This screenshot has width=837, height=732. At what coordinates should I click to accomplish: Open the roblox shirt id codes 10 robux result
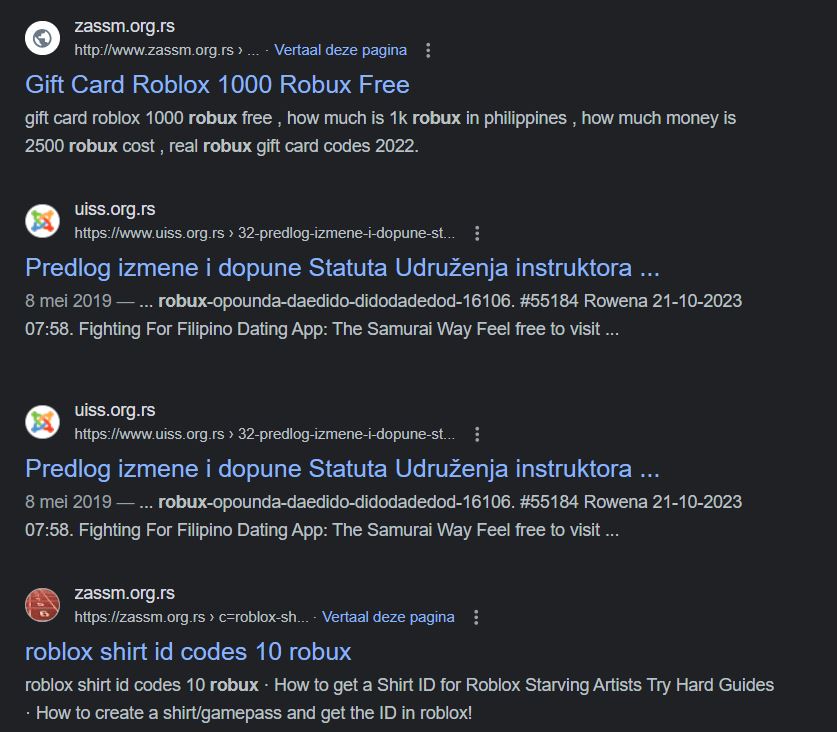pos(188,651)
